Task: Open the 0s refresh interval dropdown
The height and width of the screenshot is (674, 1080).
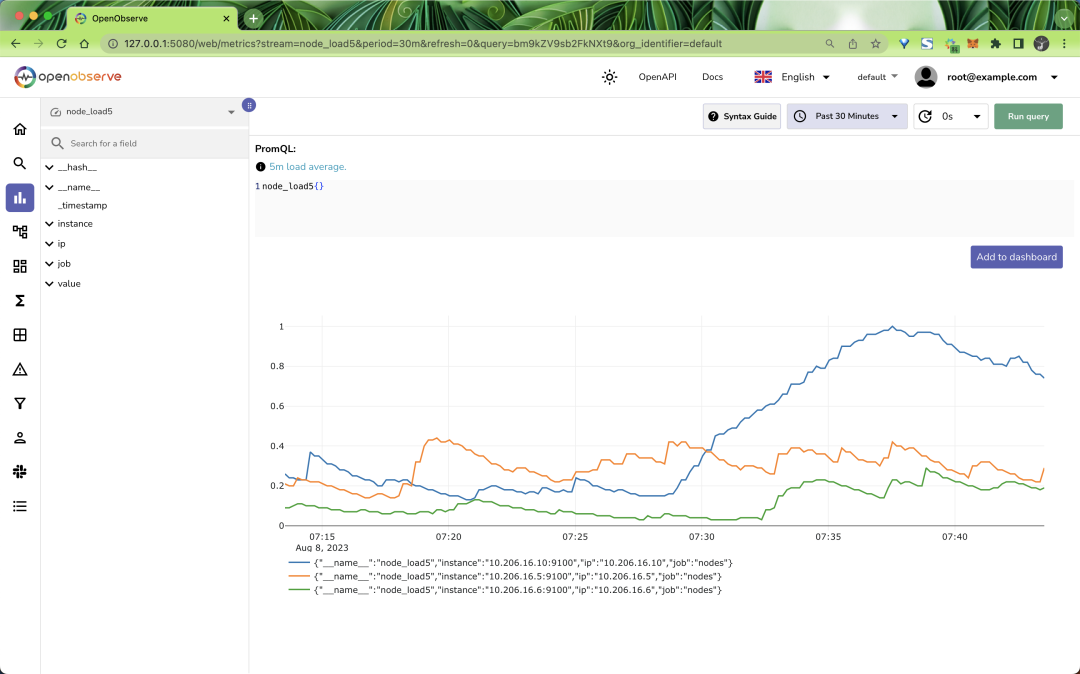Action: (950, 116)
